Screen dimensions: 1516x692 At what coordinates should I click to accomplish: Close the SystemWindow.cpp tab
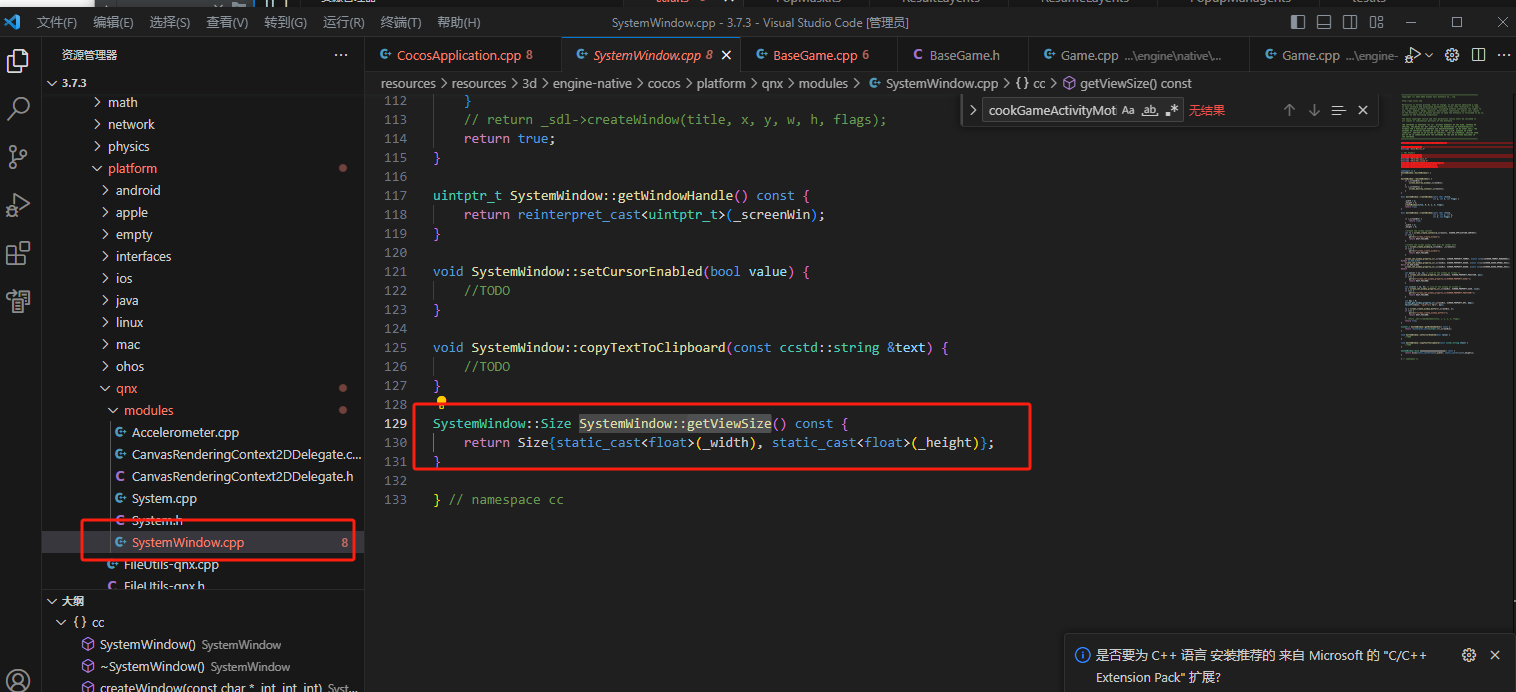point(727,55)
